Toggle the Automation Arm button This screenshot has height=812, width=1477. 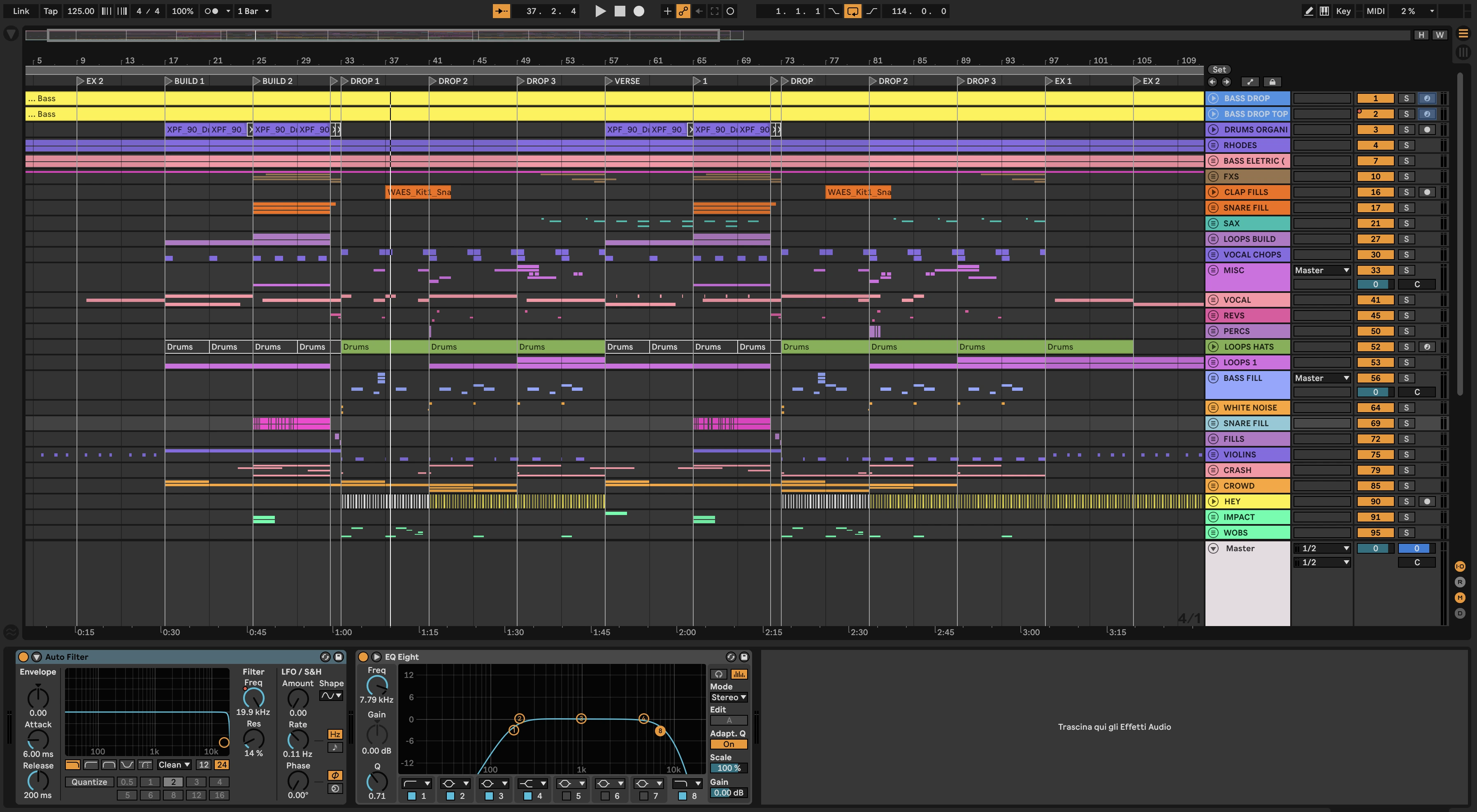pyautogui.click(x=683, y=11)
